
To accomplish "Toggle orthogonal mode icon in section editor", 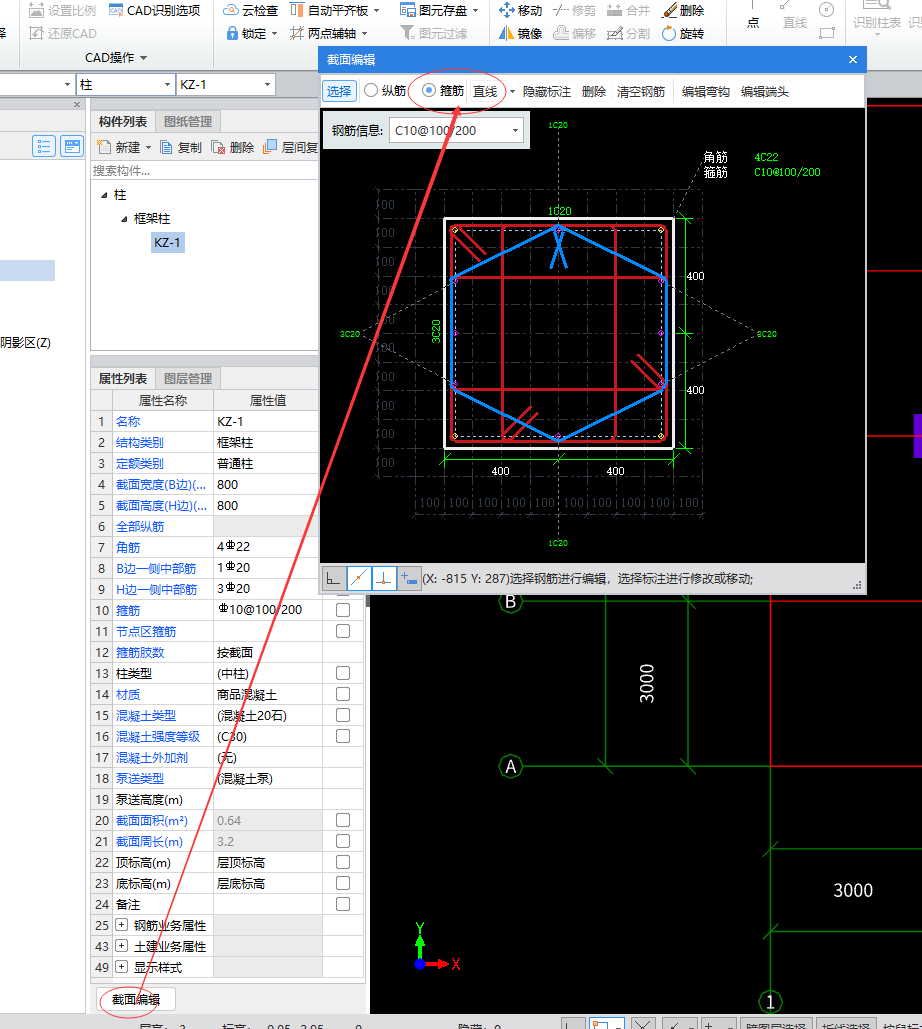I will click(x=333, y=579).
